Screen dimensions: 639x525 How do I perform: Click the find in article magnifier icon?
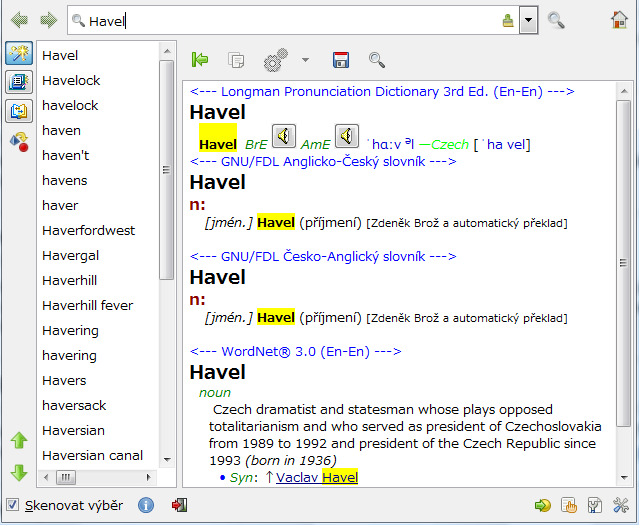(377, 60)
